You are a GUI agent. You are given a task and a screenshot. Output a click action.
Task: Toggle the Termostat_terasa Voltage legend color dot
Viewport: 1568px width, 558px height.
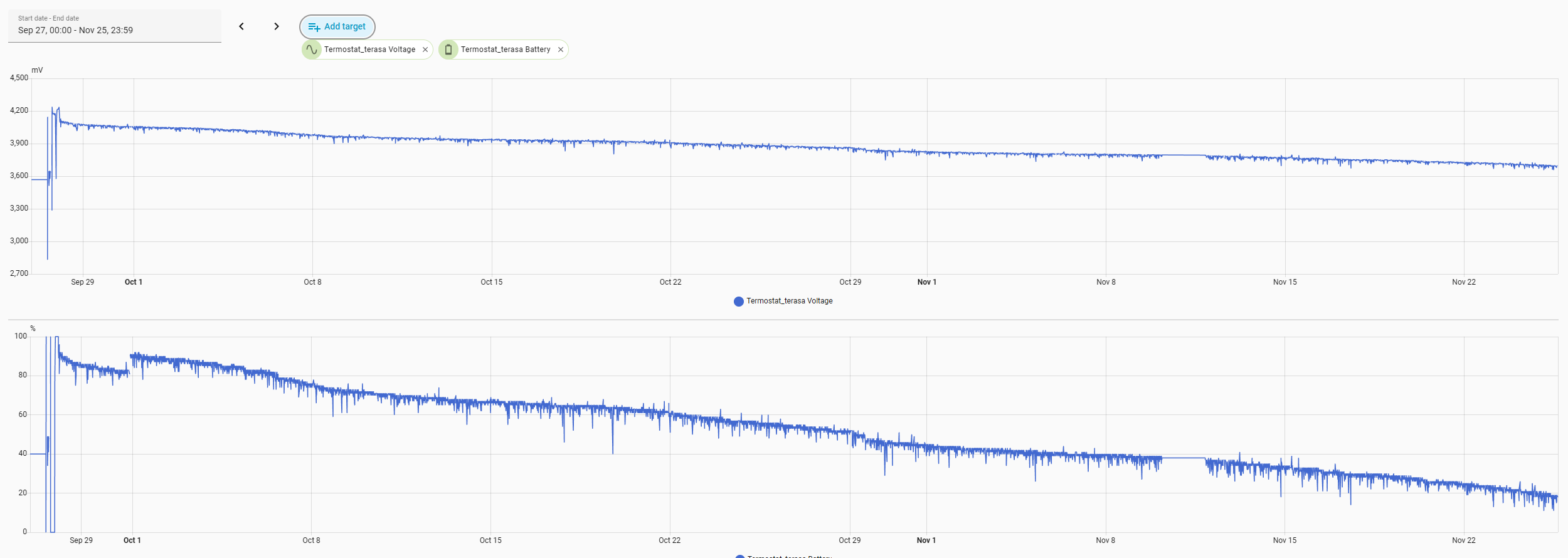tap(739, 302)
